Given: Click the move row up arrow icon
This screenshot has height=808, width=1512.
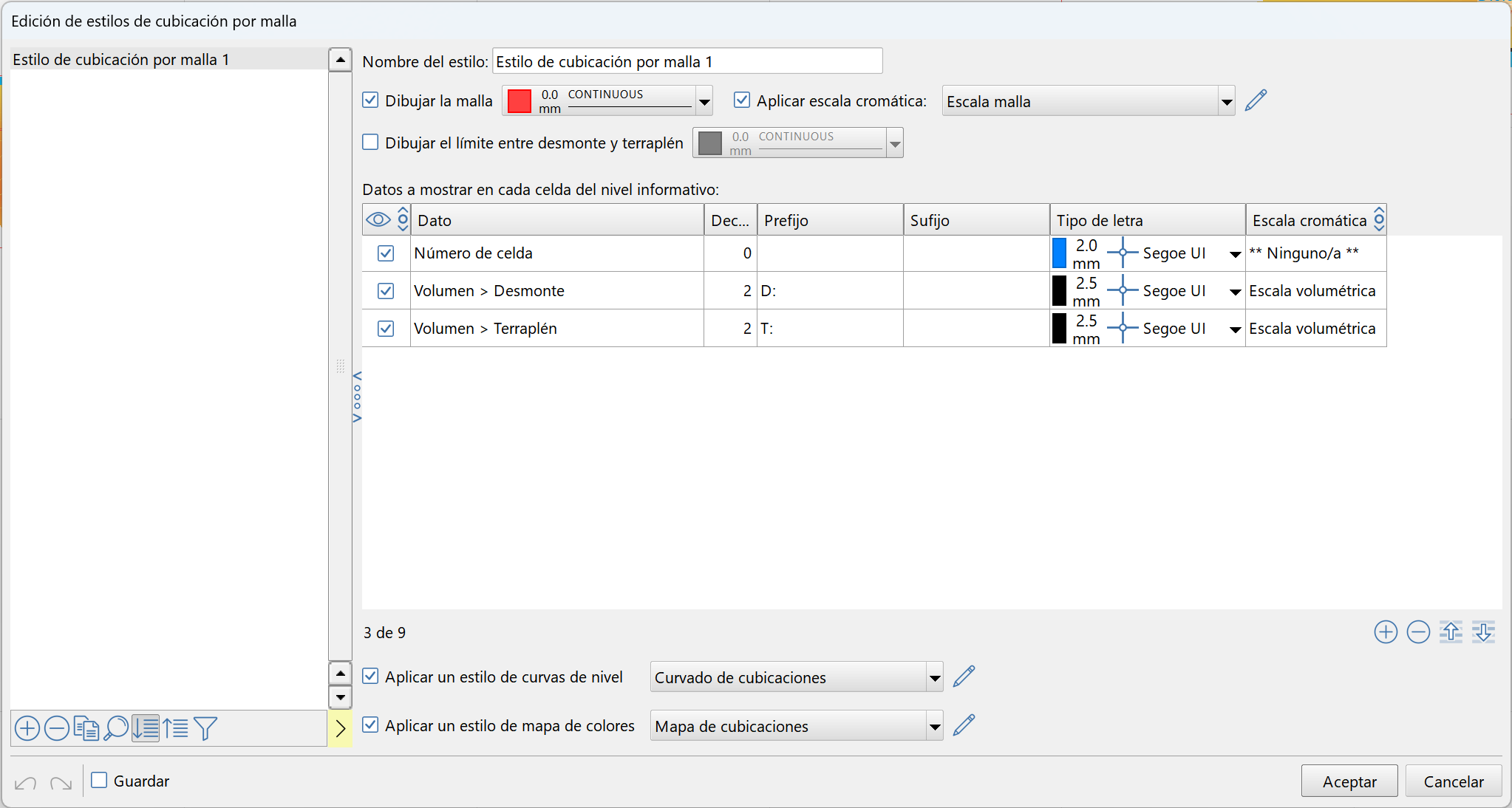Looking at the screenshot, I should pyautogui.click(x=1451, y=632).
